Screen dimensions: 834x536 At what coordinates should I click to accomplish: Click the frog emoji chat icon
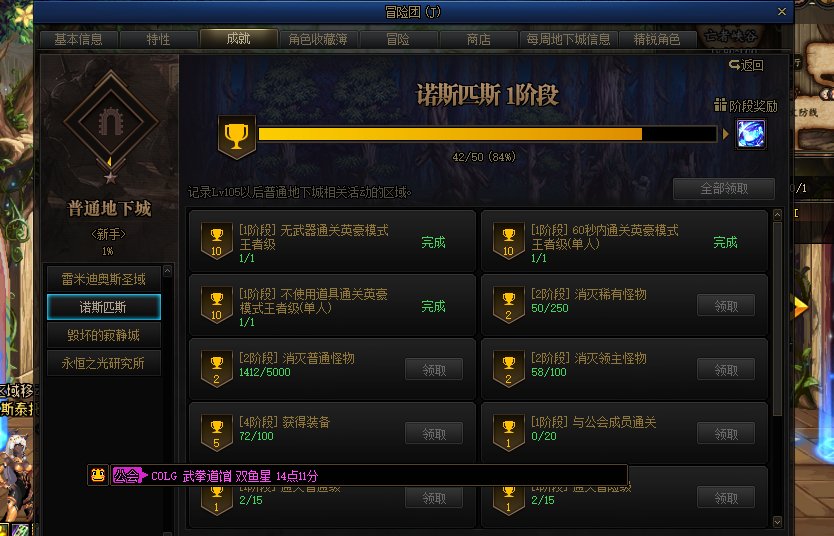tap(98, 475)
